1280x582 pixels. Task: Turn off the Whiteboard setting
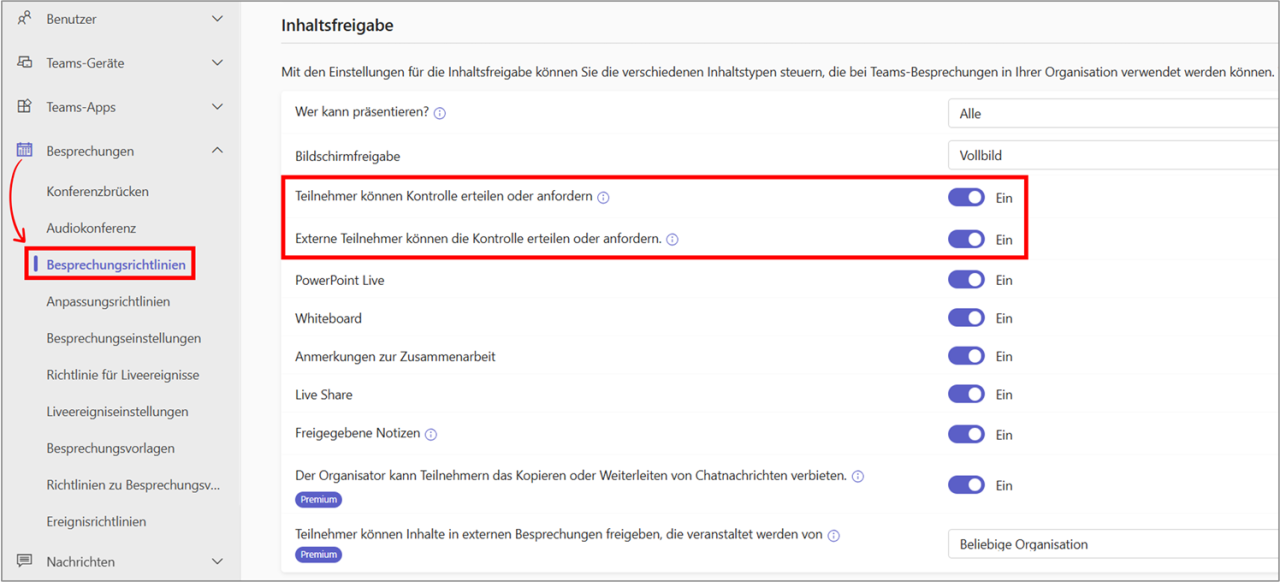pyautogui.click(x=966, y=318)
